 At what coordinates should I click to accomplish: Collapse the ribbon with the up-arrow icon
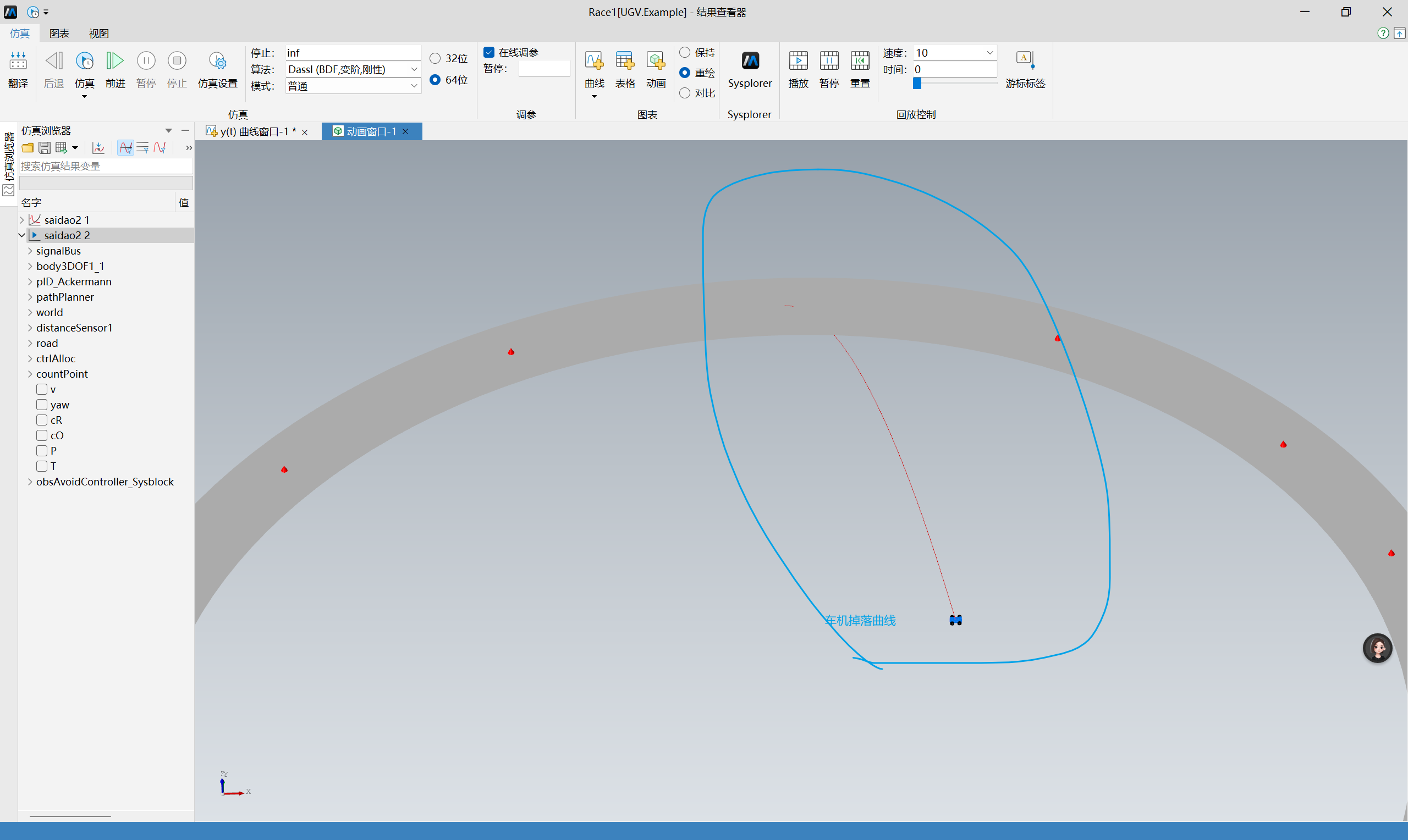[x=1400, y=34]
